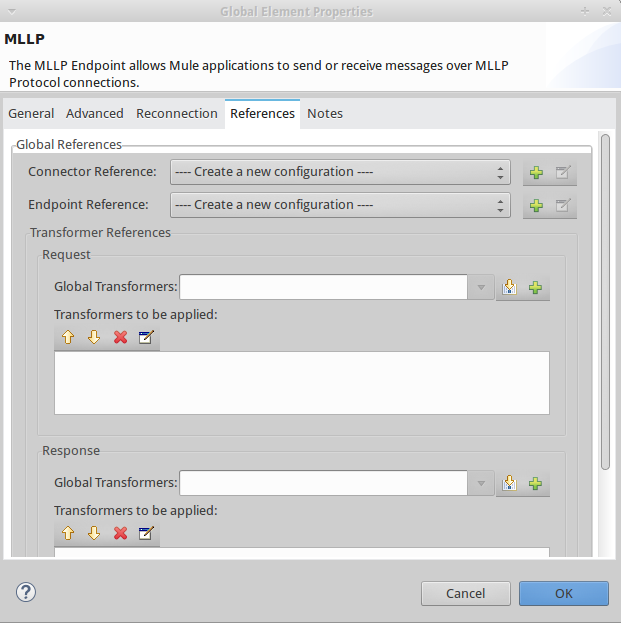Edit the Endpoint Reference configuration
621x623 pixels.
563,205
